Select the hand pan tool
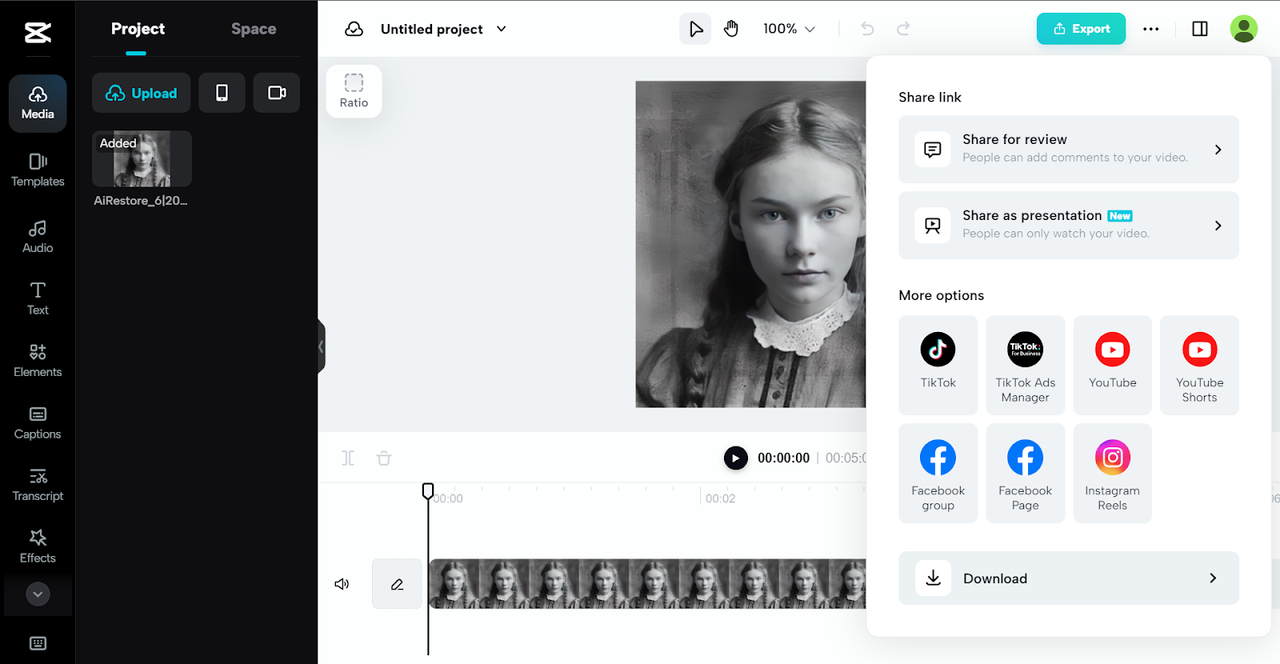This screenshot has width=1280, height=664. tap(731, 29)
